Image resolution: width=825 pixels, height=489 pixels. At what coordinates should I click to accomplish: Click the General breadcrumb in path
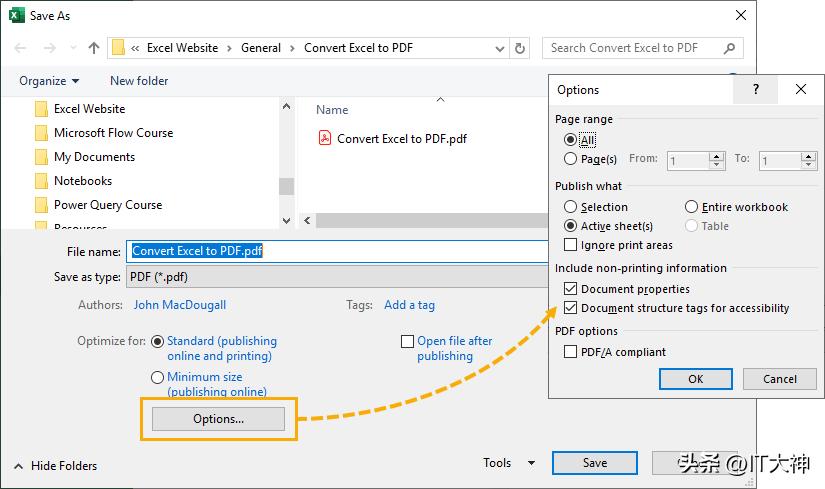261,48
